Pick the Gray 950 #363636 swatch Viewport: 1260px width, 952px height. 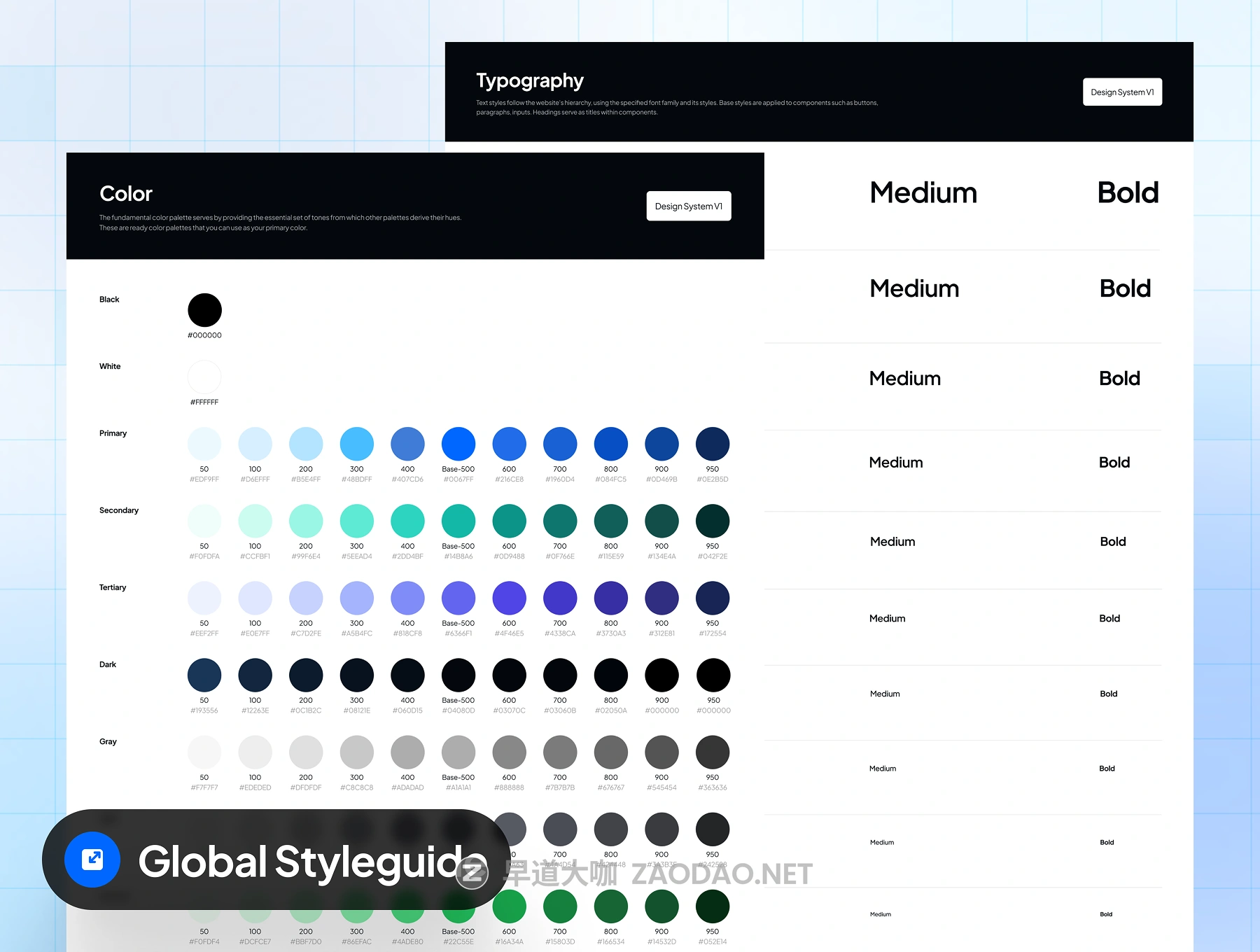tap(713, 752)
